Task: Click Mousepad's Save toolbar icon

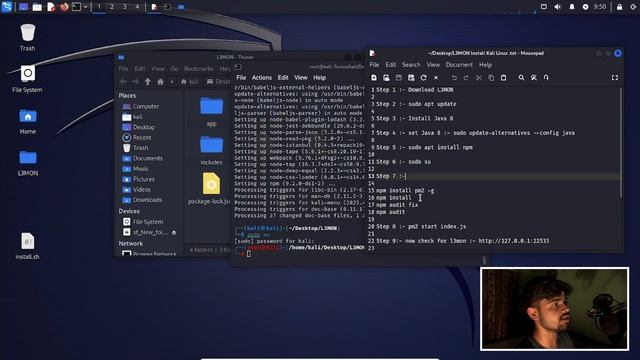Action: (399, 78)
